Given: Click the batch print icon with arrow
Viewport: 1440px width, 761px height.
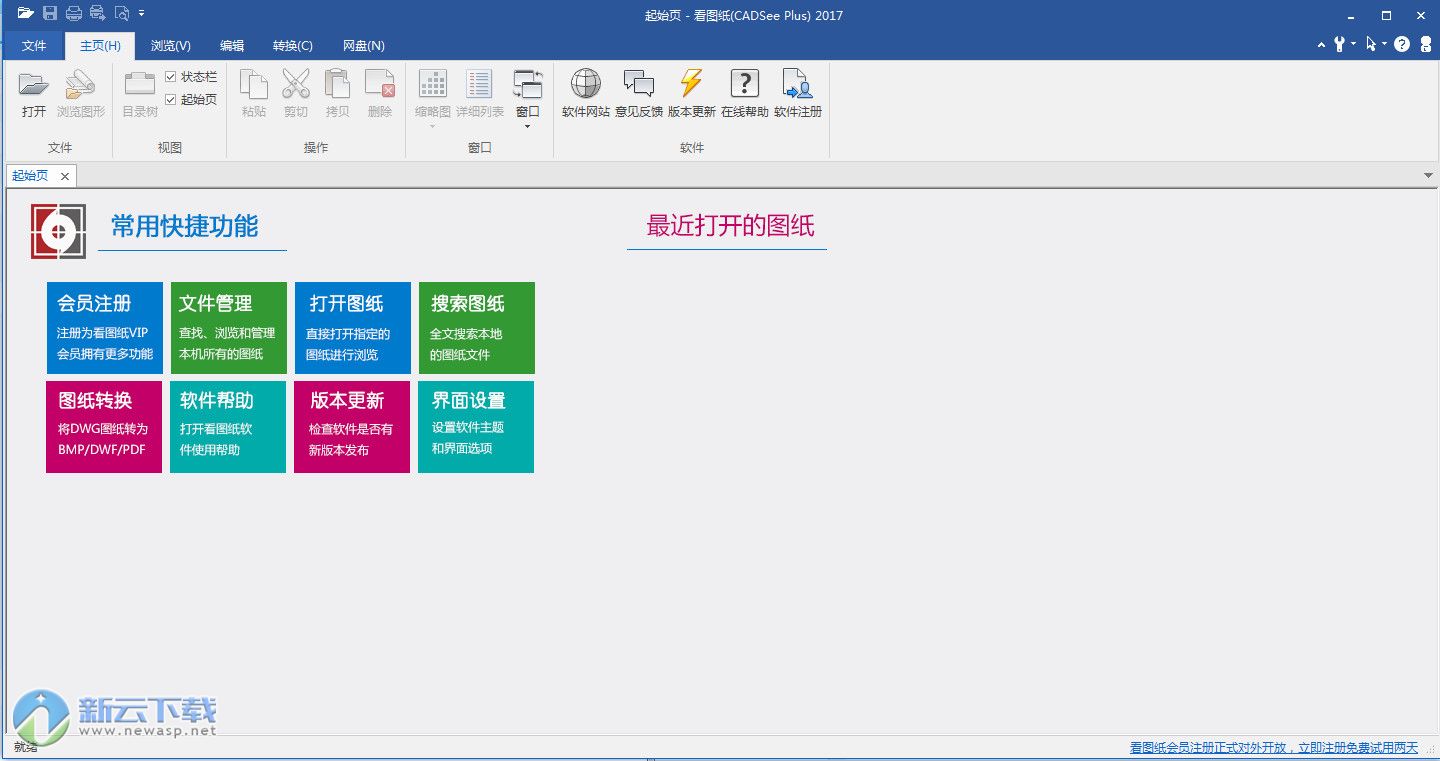Looking at the screenshot, I should point(98,13).
